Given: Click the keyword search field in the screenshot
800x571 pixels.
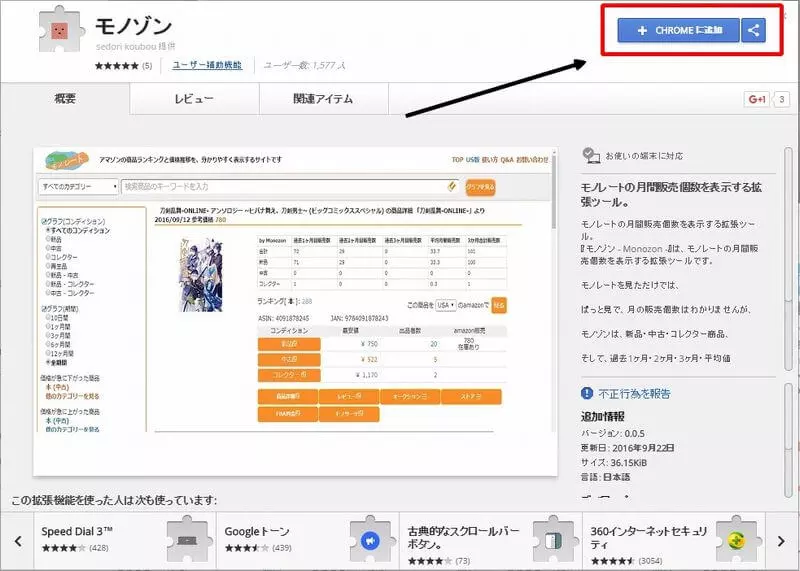Looking at the screenshot, I should (x=290, y=187).
